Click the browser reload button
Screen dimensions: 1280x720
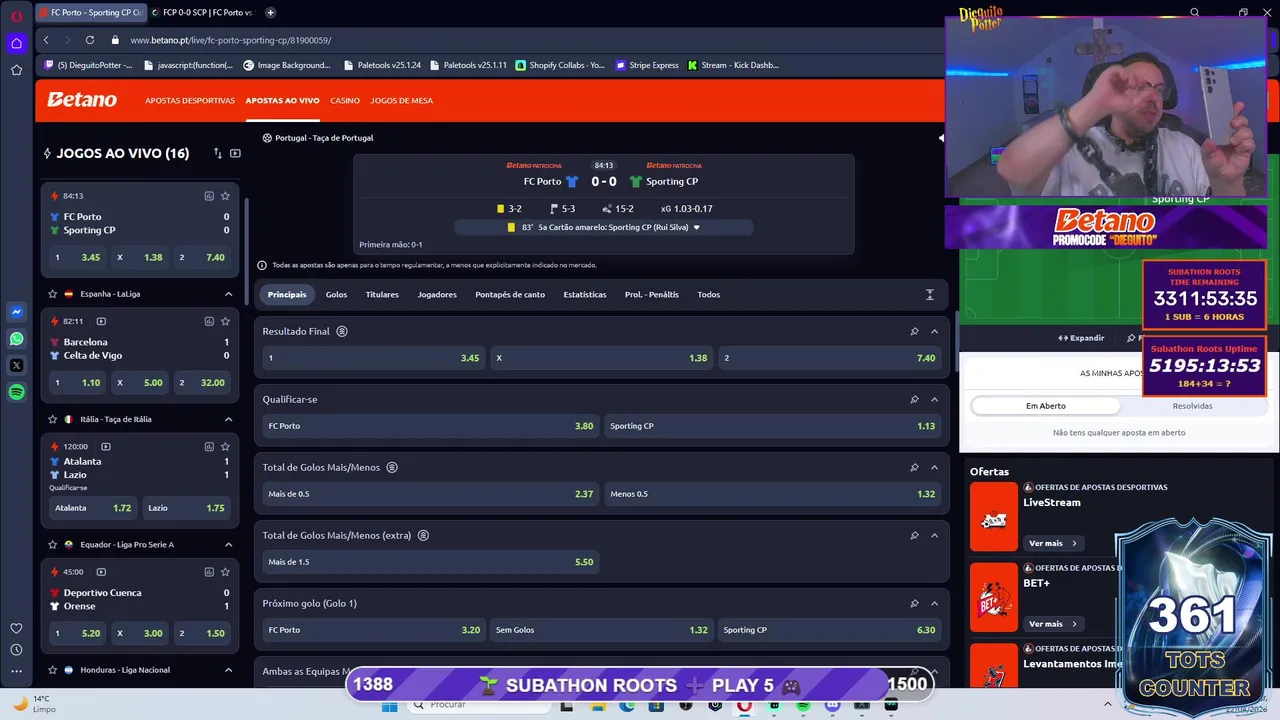90,40
